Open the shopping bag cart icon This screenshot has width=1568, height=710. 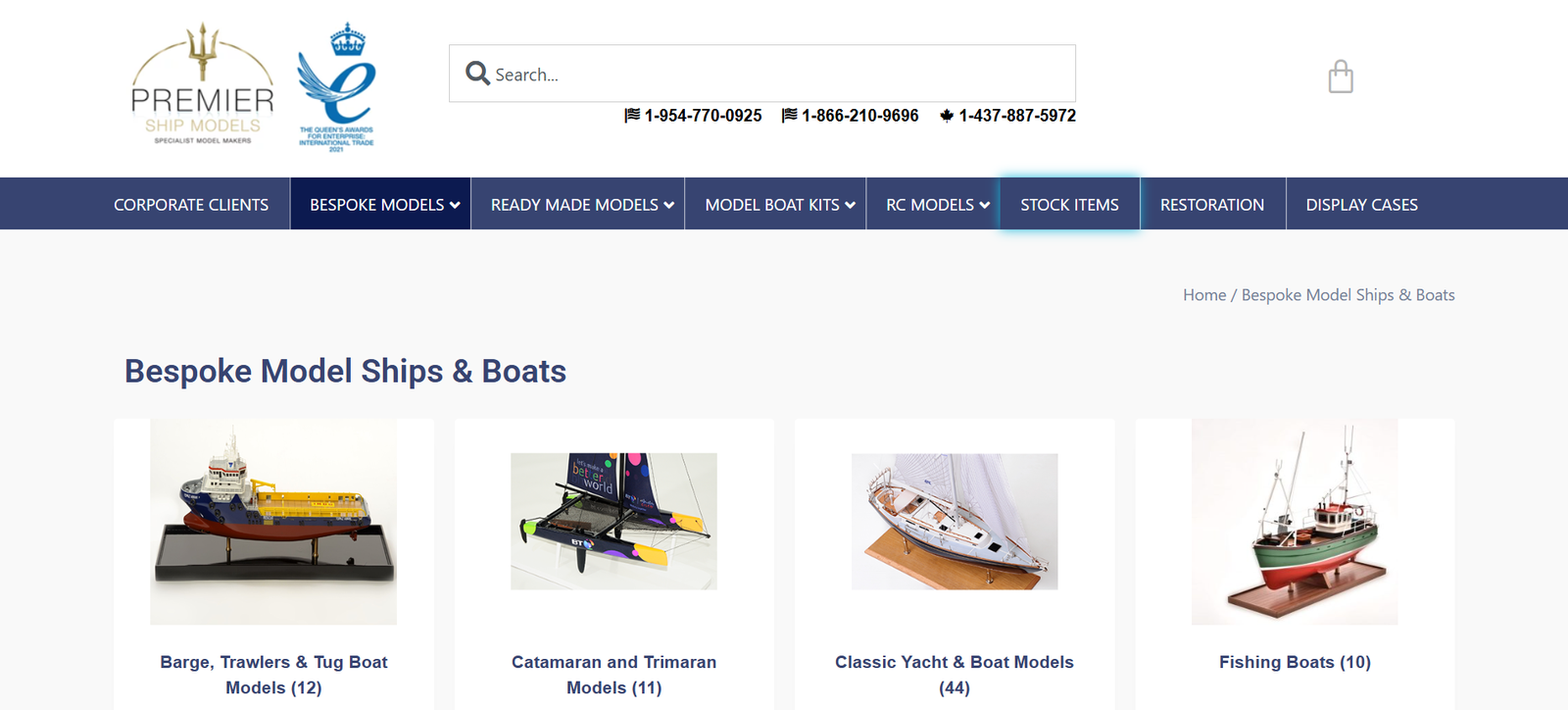(x=1341, y=76)
